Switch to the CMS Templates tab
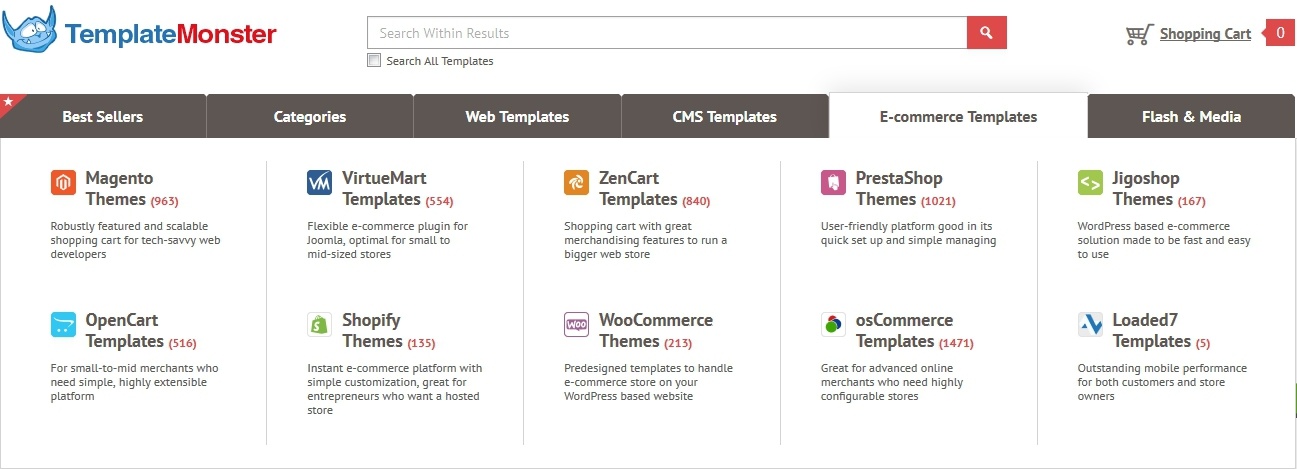Screen dimensions: 1297x469 [724, 117]
